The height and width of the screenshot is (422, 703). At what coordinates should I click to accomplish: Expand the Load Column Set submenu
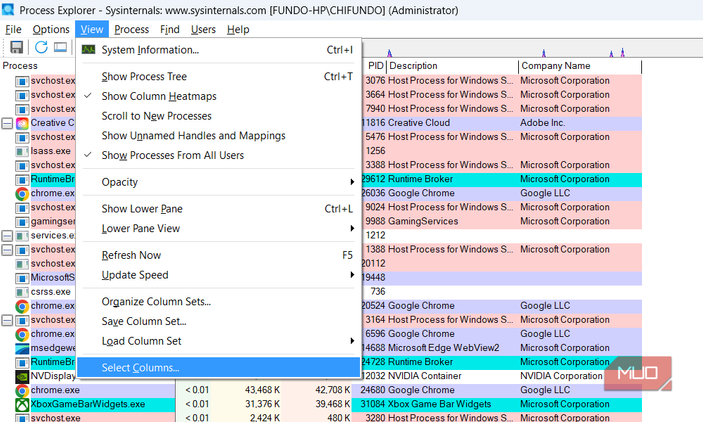pos(218,341)
